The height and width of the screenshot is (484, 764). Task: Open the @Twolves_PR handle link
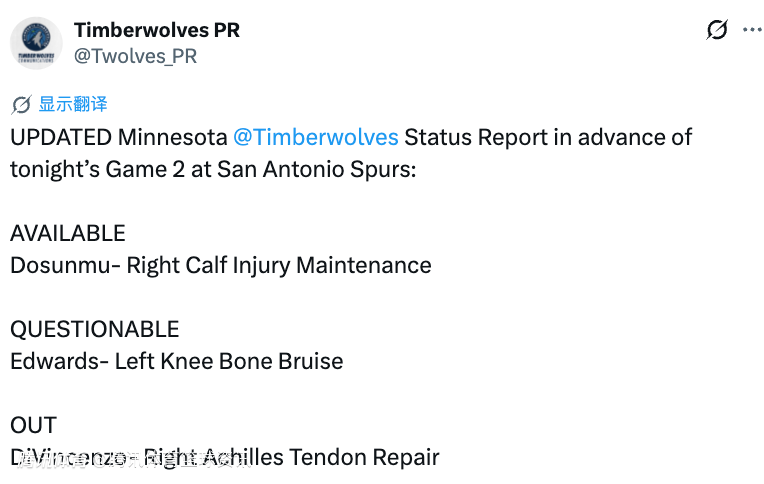click(x=135, y=57)
